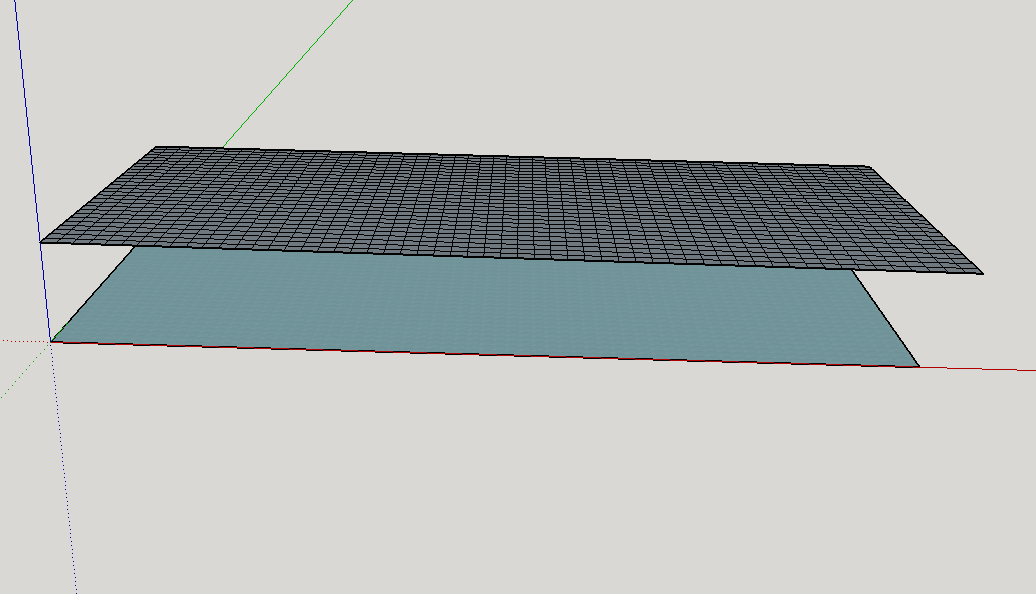This screenshot has width=1036, height=594.
Task: Select the teal plane's front edge
Action: click(x=480, y=354)
